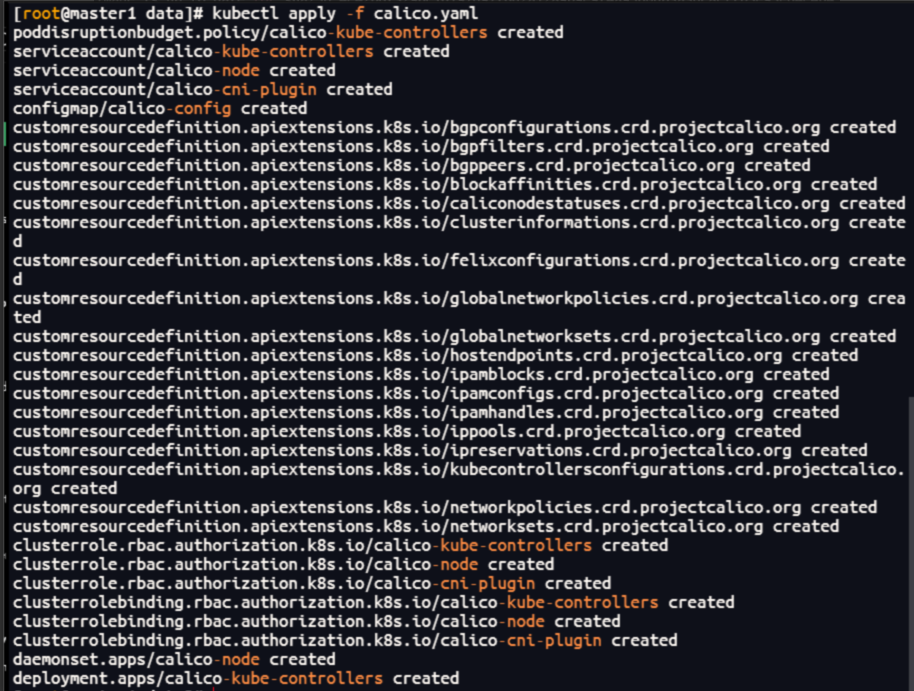
Task: Click the networksets.crd.projectcalico.org line
Action: tap(426, 527)
